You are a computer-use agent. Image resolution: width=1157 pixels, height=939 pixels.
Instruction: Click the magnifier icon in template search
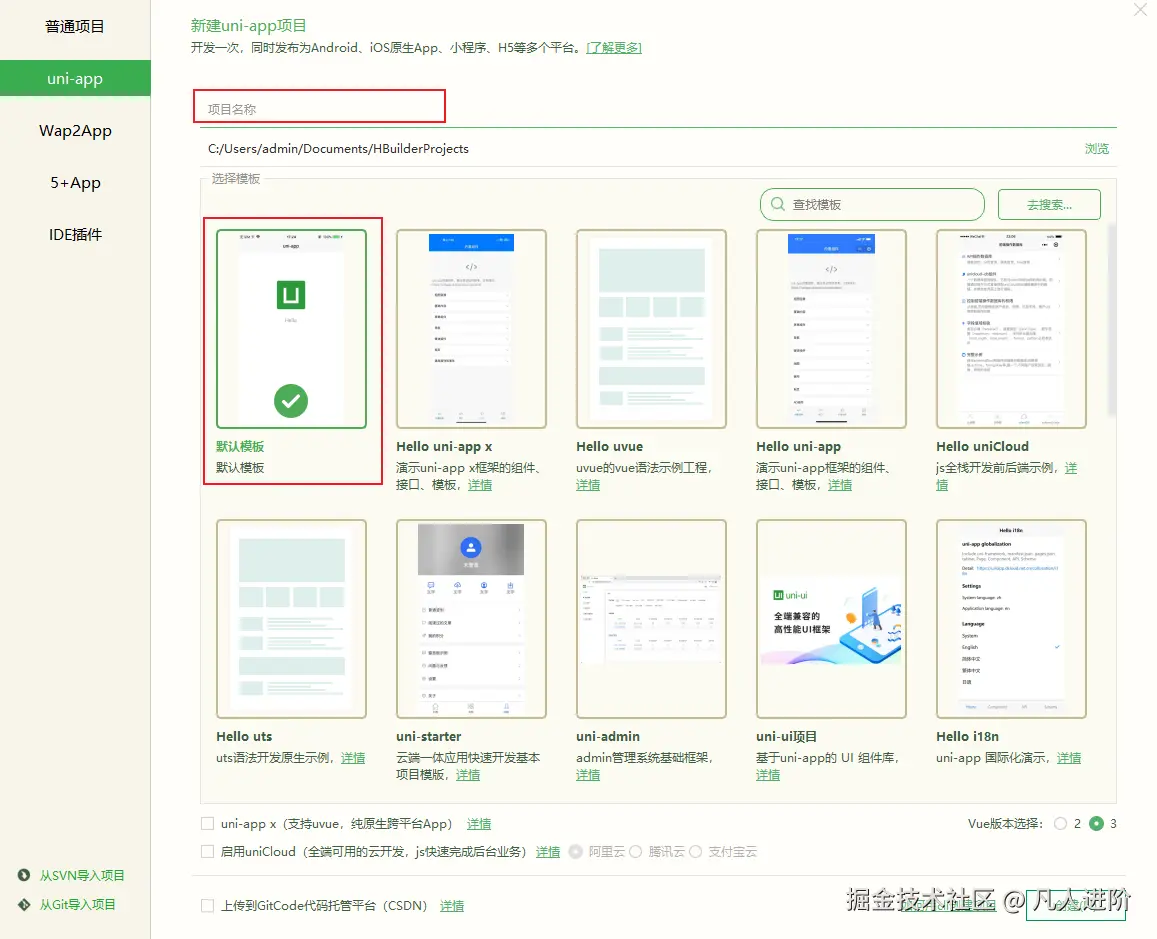[778, 204]
